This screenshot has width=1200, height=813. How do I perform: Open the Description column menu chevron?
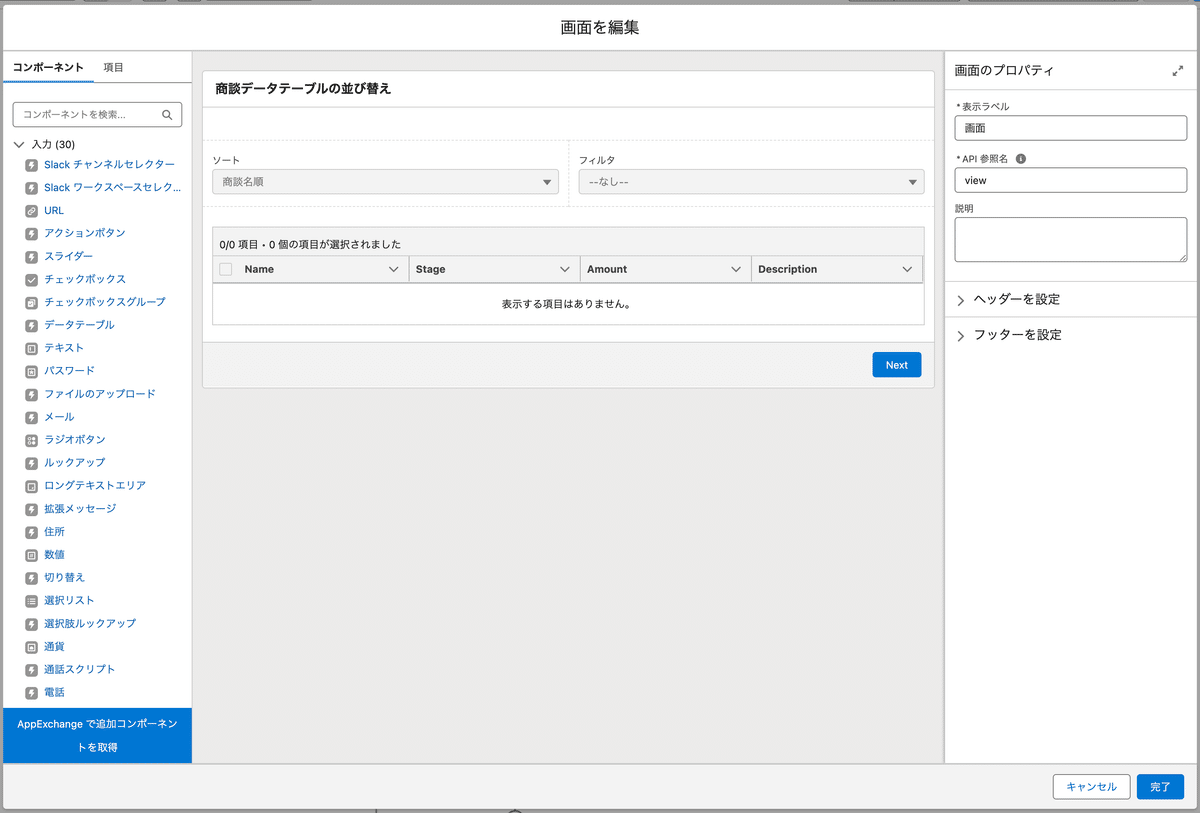(907, 269)
